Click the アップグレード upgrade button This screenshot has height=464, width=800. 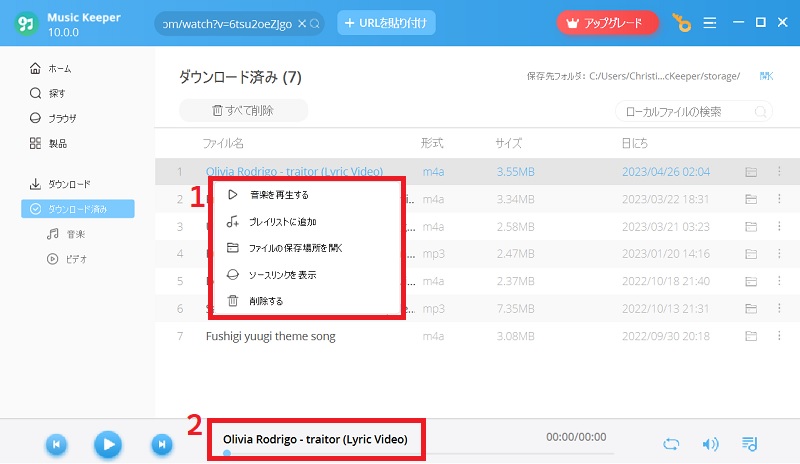coord(607,23)
